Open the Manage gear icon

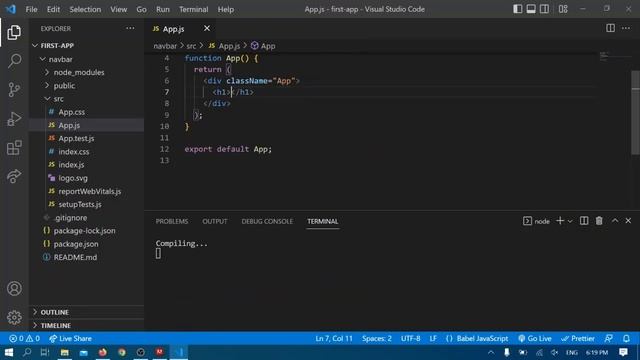14,317
